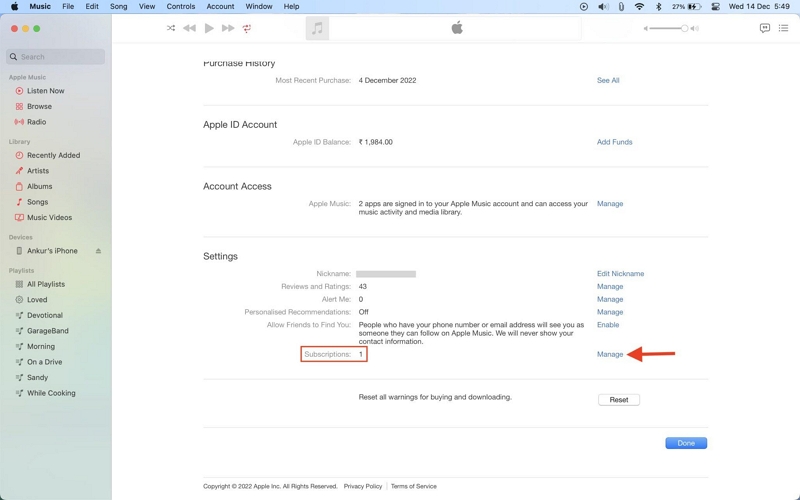The image size is (800, 500).
Task: Click Edit Nickname link
Action: pyautogui.click(x=620, y=274)
